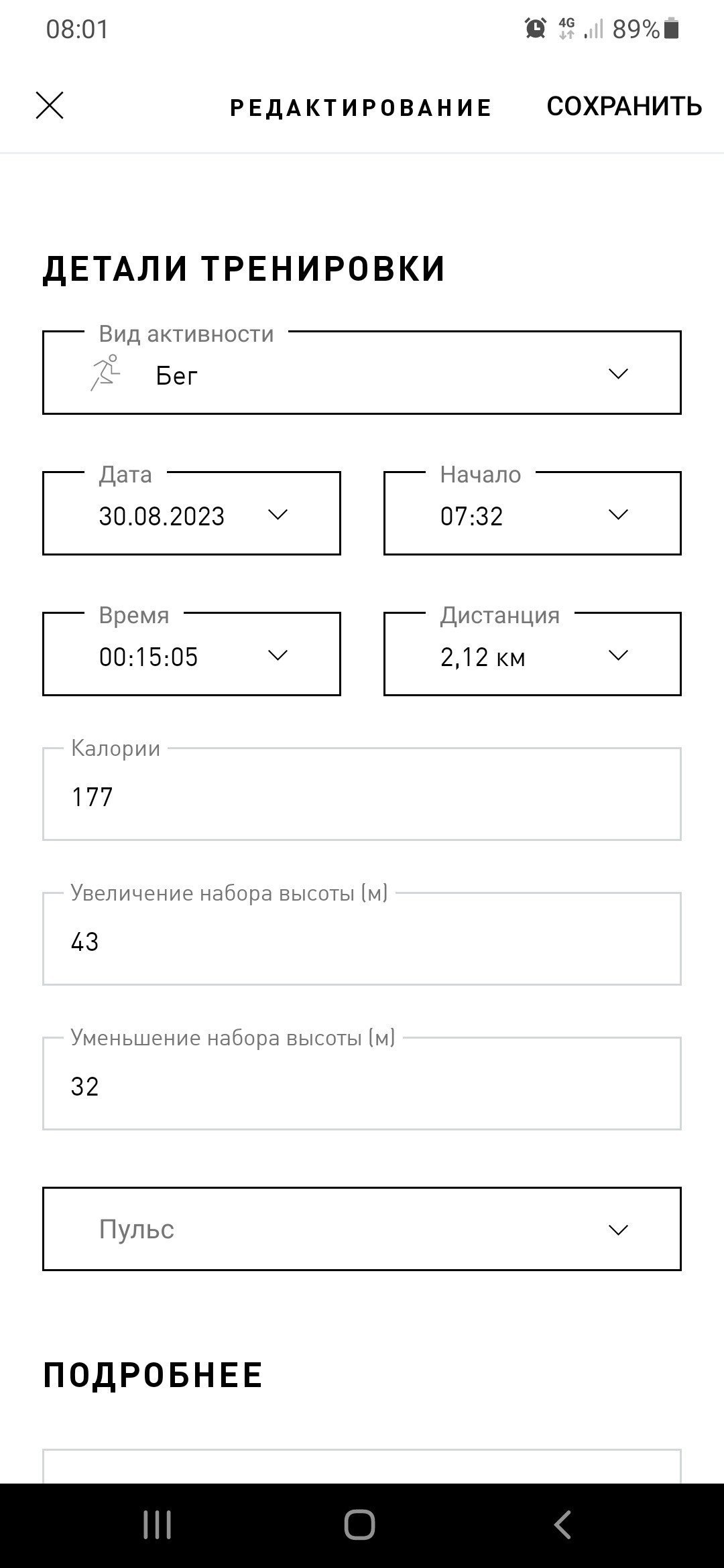Image resolution: width=724 pixels, height=1568 pixels.
Task: Tap the battery status icon
Action: pos(672,29)
